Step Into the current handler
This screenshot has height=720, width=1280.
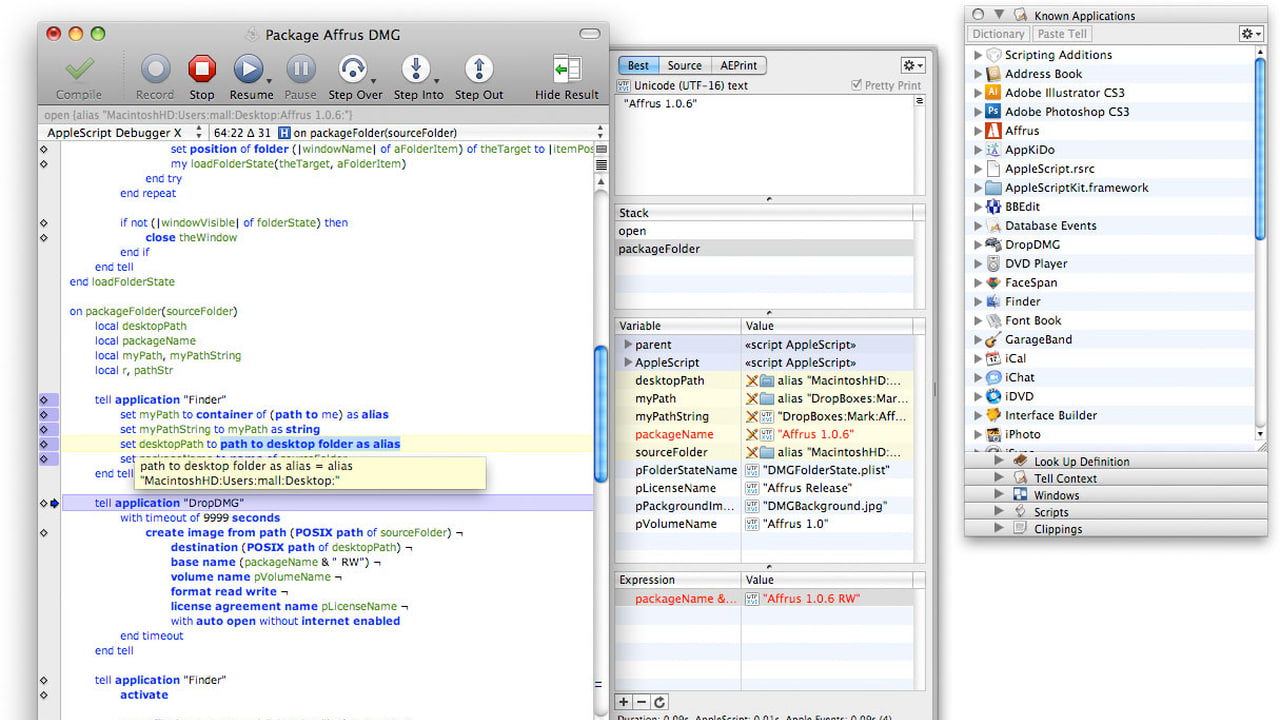[x=416, y=69]
